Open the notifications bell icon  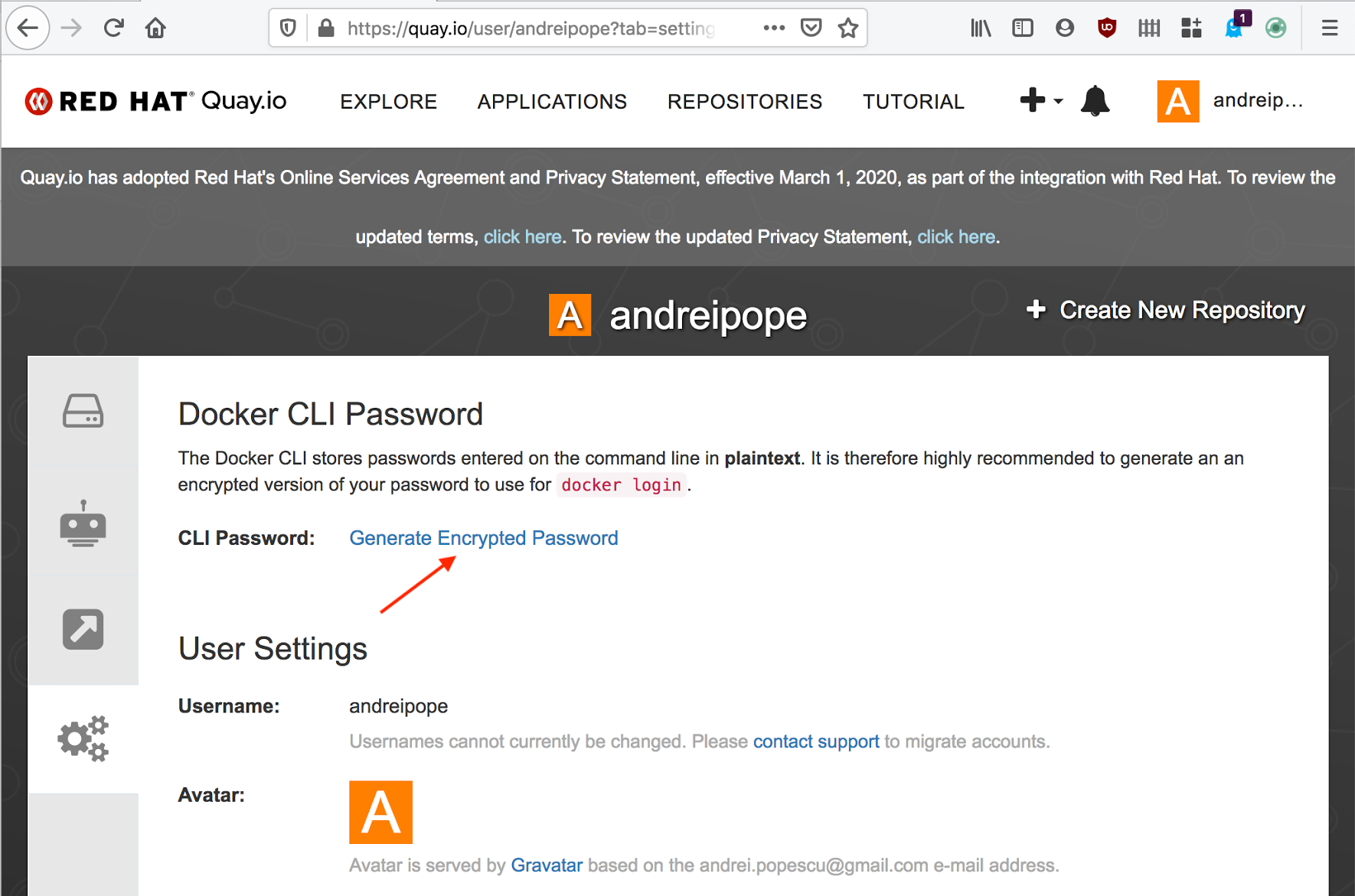(x=1095, y=101)
